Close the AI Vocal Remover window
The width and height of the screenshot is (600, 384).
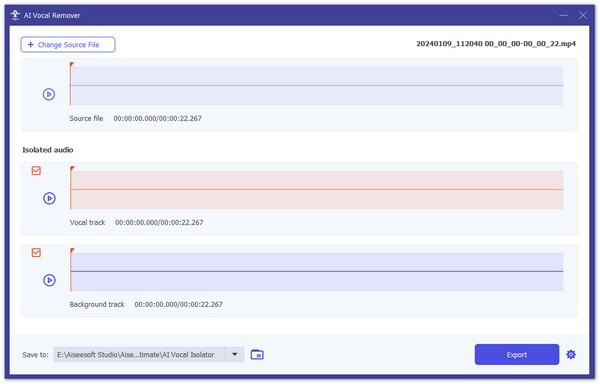pos(583,15)
